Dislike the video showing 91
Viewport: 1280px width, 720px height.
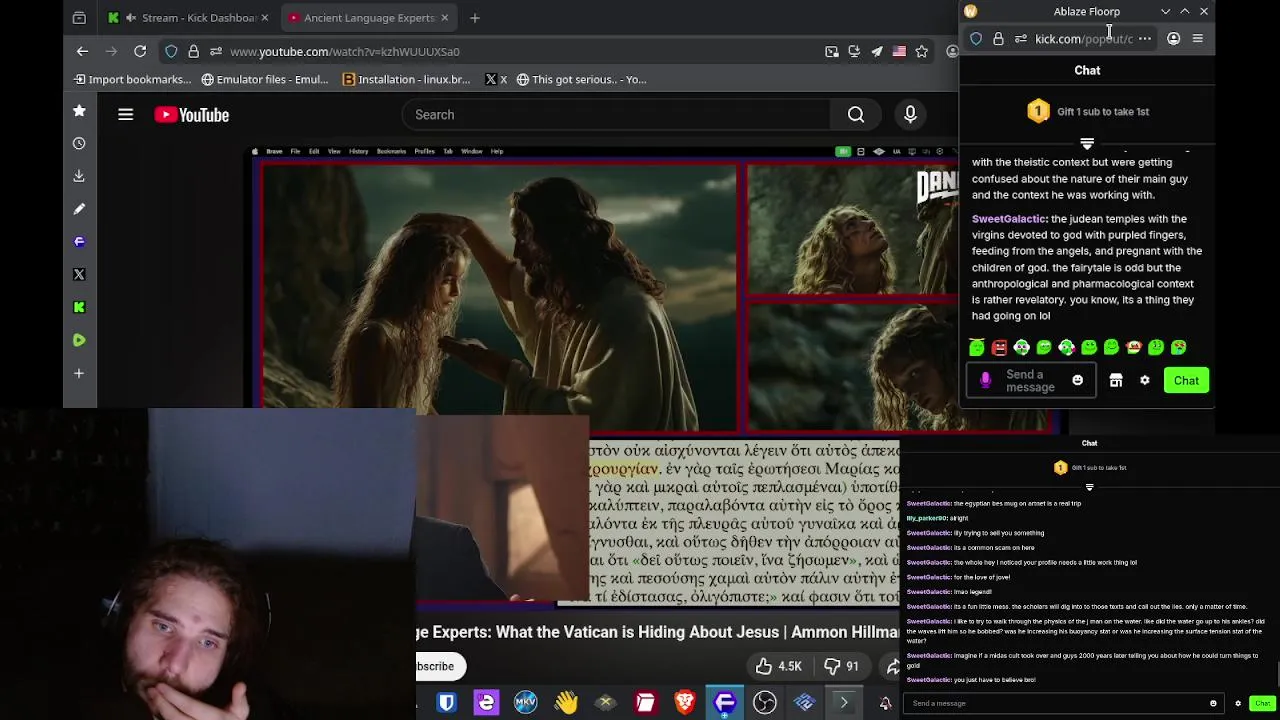[x=841, y=666]
